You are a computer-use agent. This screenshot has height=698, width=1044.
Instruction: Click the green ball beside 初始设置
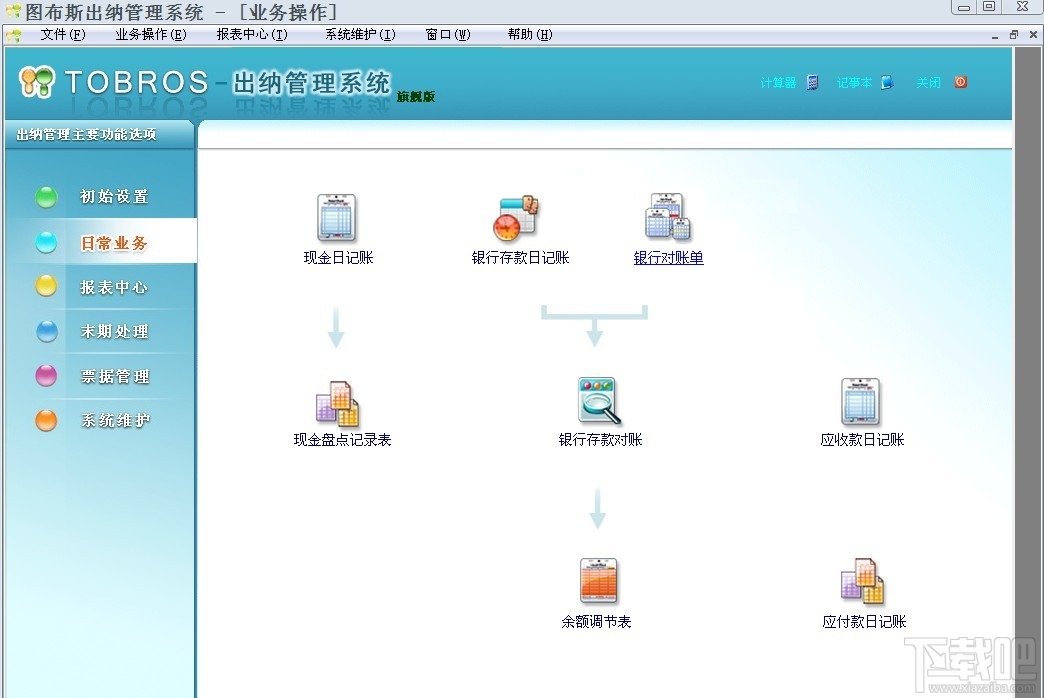point(47,197)
